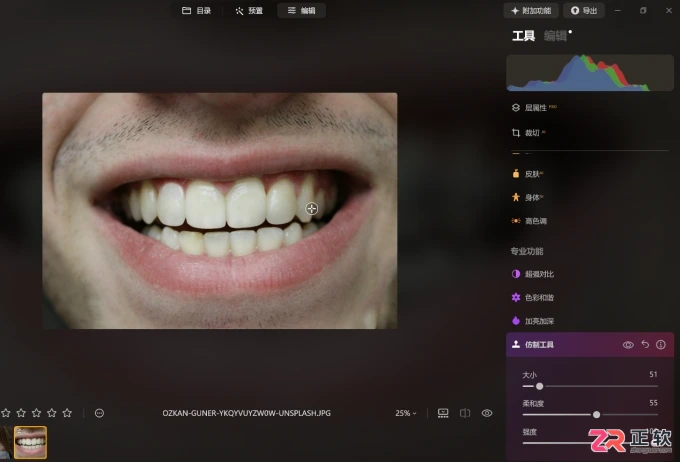Switch to the 预置 presets tab
Screen dimensions: 680x462
click(249, 10)
